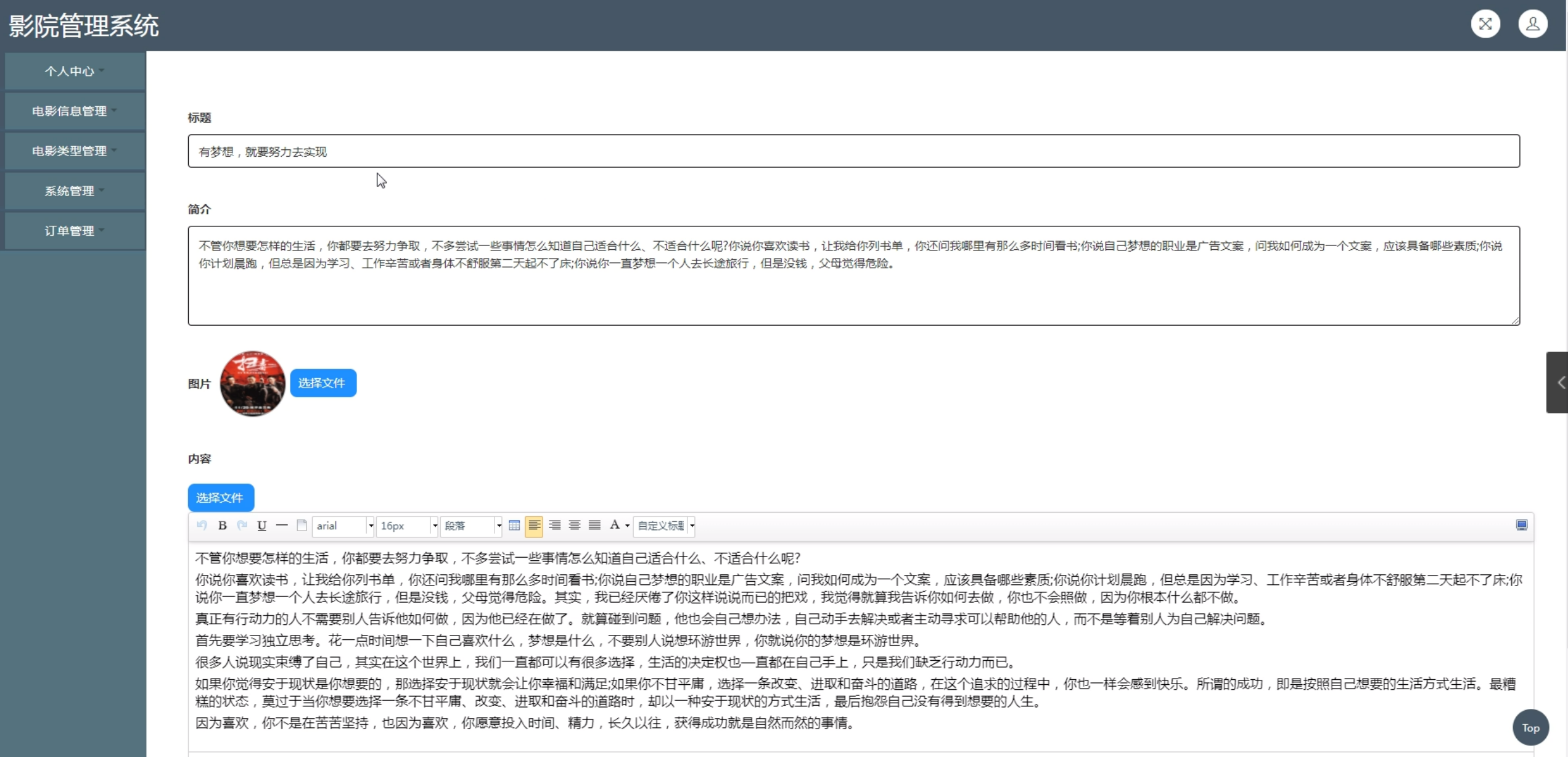The width and height of the screenshot is (1568, 757).
Task: Open the user profile avatar icon
Action: pyautogui.click(x=1532, y=25)
